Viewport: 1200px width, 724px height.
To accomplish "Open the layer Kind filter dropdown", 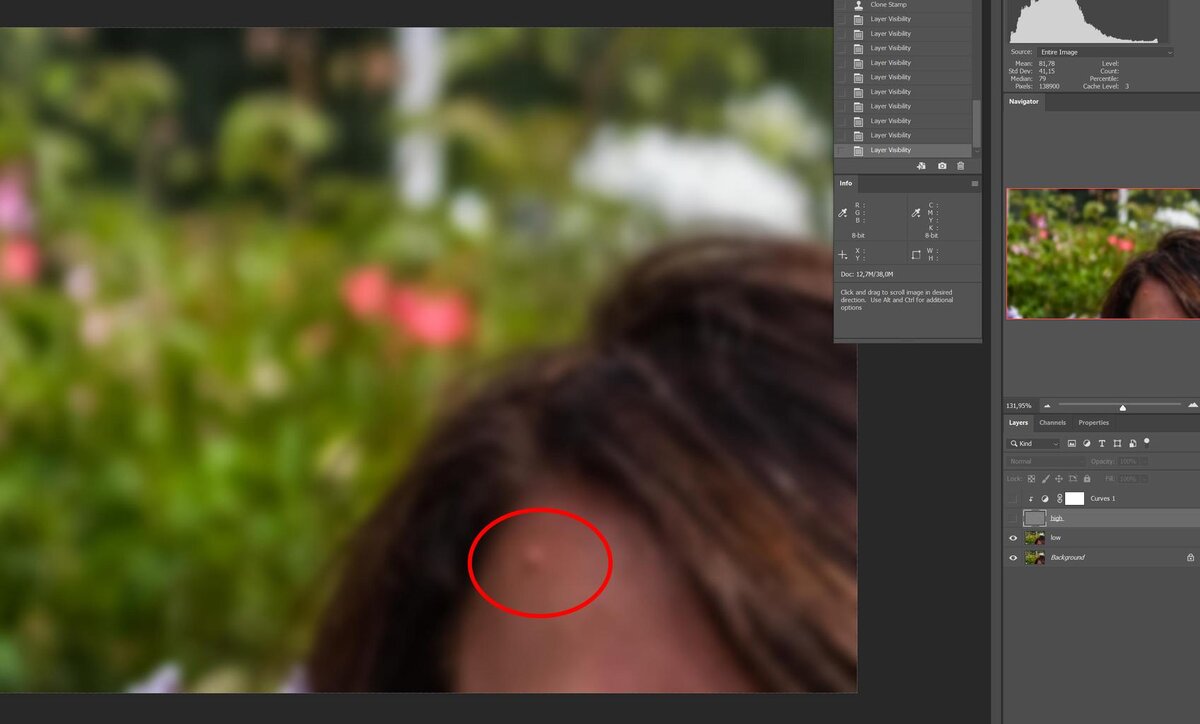I will click(1033, 443).
